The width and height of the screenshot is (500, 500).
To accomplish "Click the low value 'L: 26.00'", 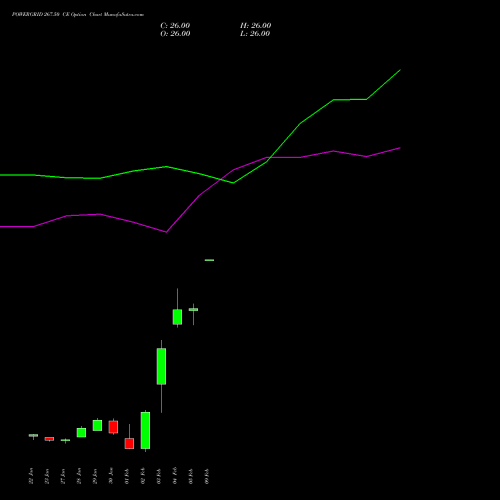I will pos(255,34).
